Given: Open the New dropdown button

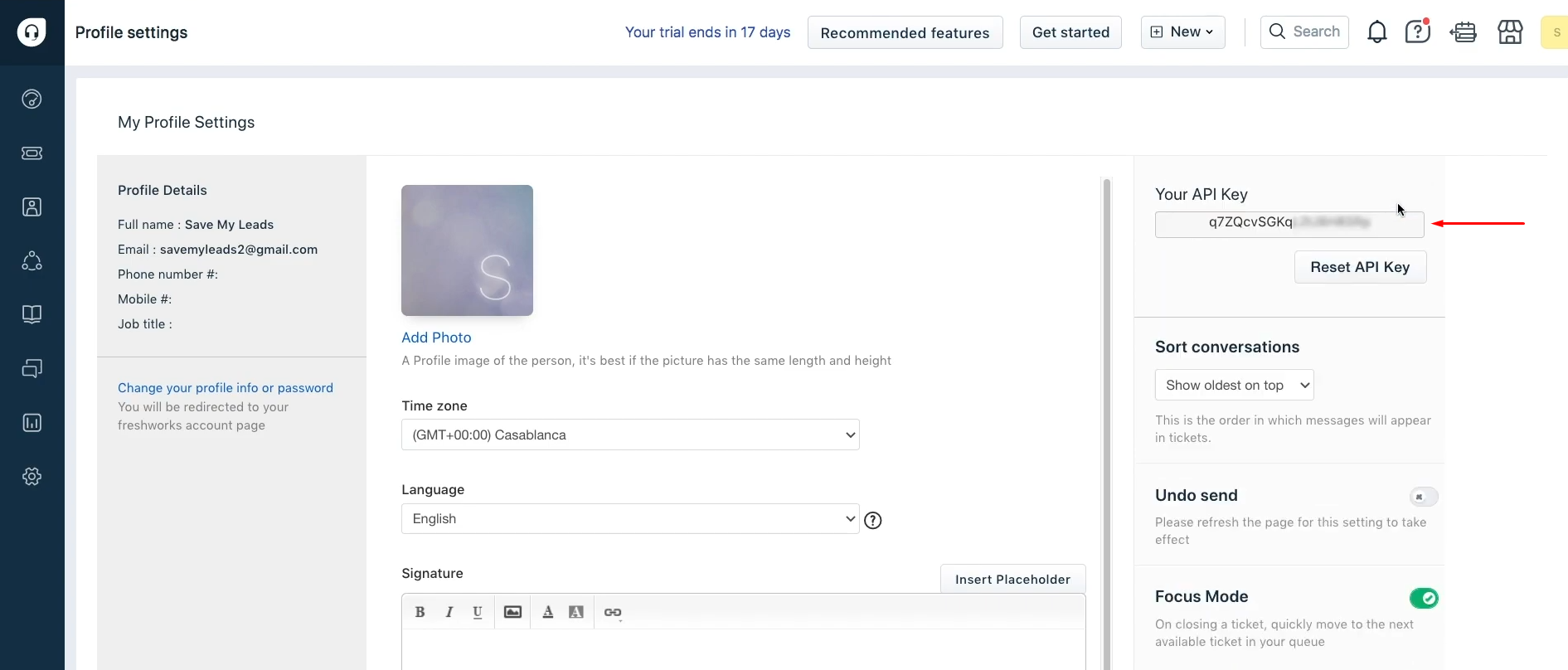Looking at the screenshot, I should (x=1182, y=32).
